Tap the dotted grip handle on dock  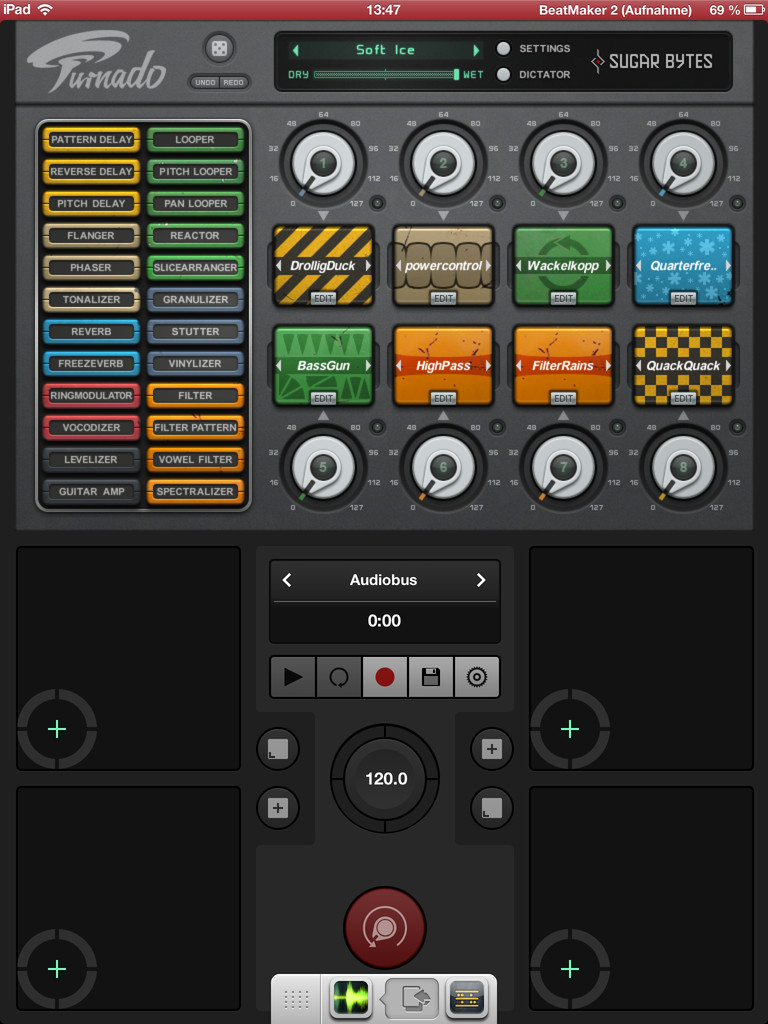point(296,999)
